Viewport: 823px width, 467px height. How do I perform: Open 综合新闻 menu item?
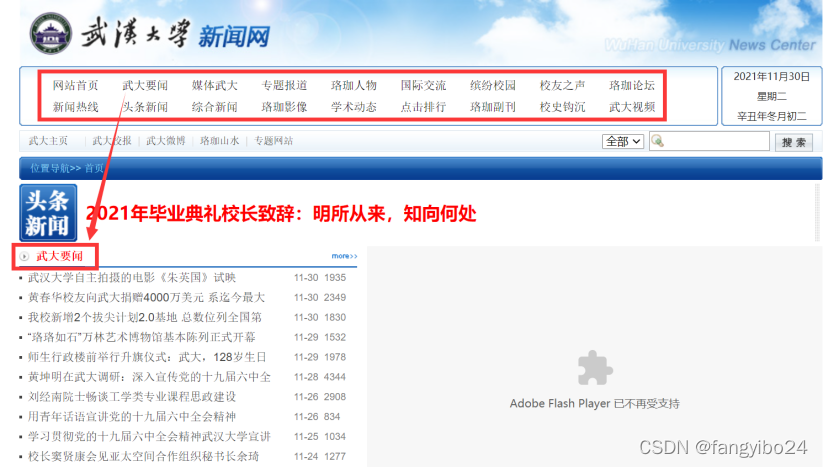[215, 107]
